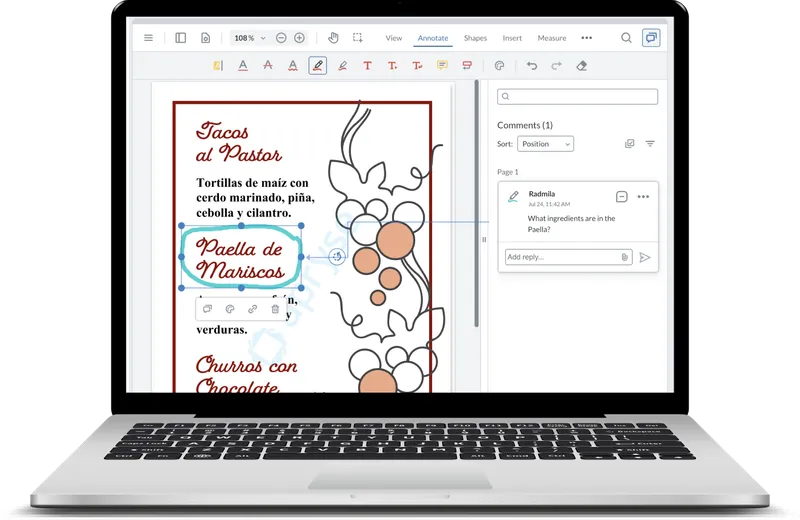The height and width of the screenshot is (520, 800).
Task: Click the comments panel resize handle
Action: 484,239
